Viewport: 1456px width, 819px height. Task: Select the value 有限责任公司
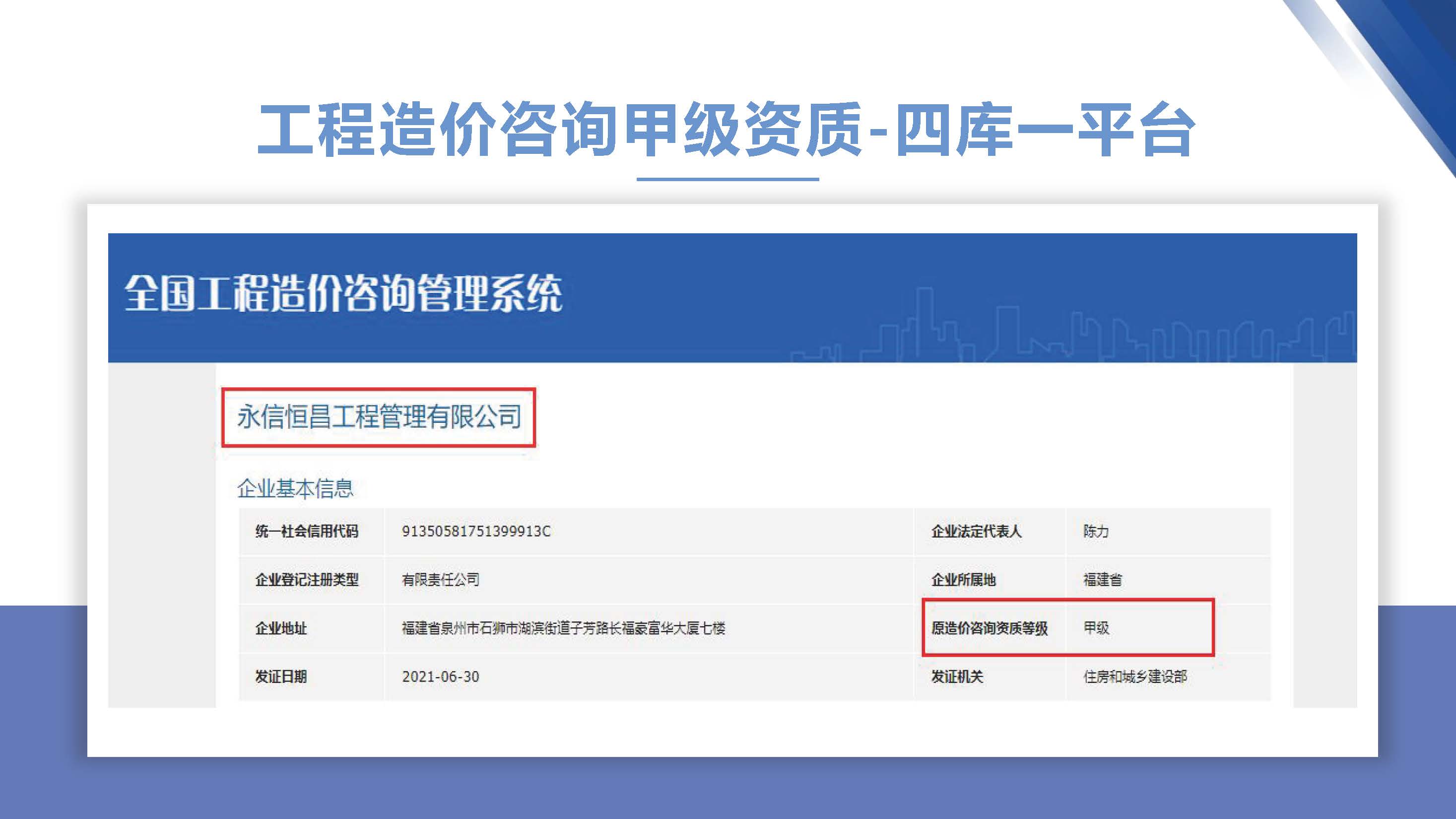tap(440, 579)
